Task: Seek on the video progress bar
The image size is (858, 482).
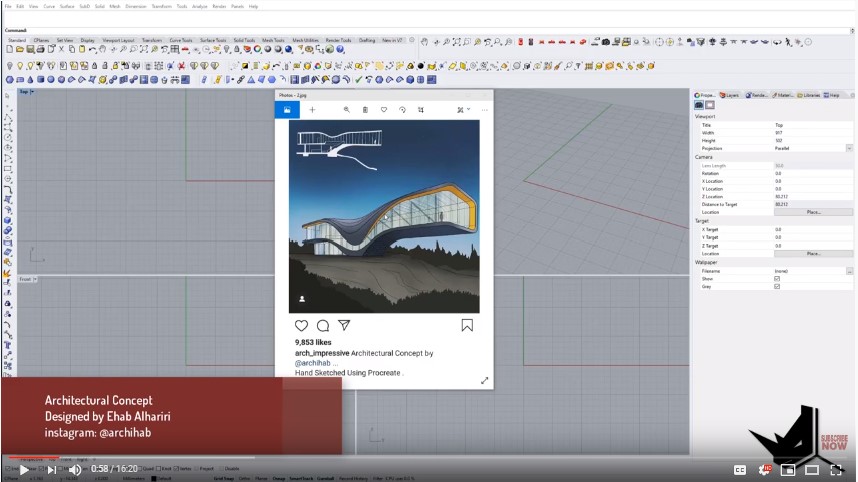Action: click(x=429, y=457)
